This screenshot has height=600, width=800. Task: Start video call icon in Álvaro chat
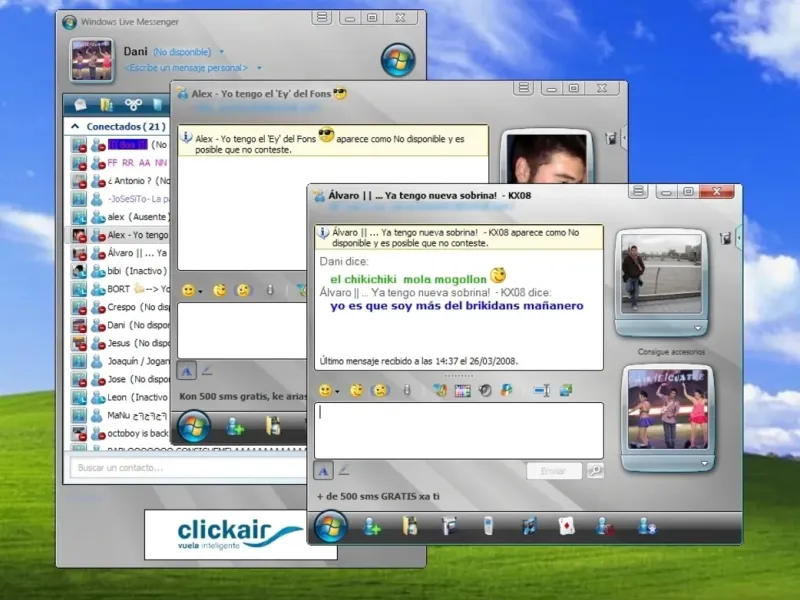tap(449, 526)
